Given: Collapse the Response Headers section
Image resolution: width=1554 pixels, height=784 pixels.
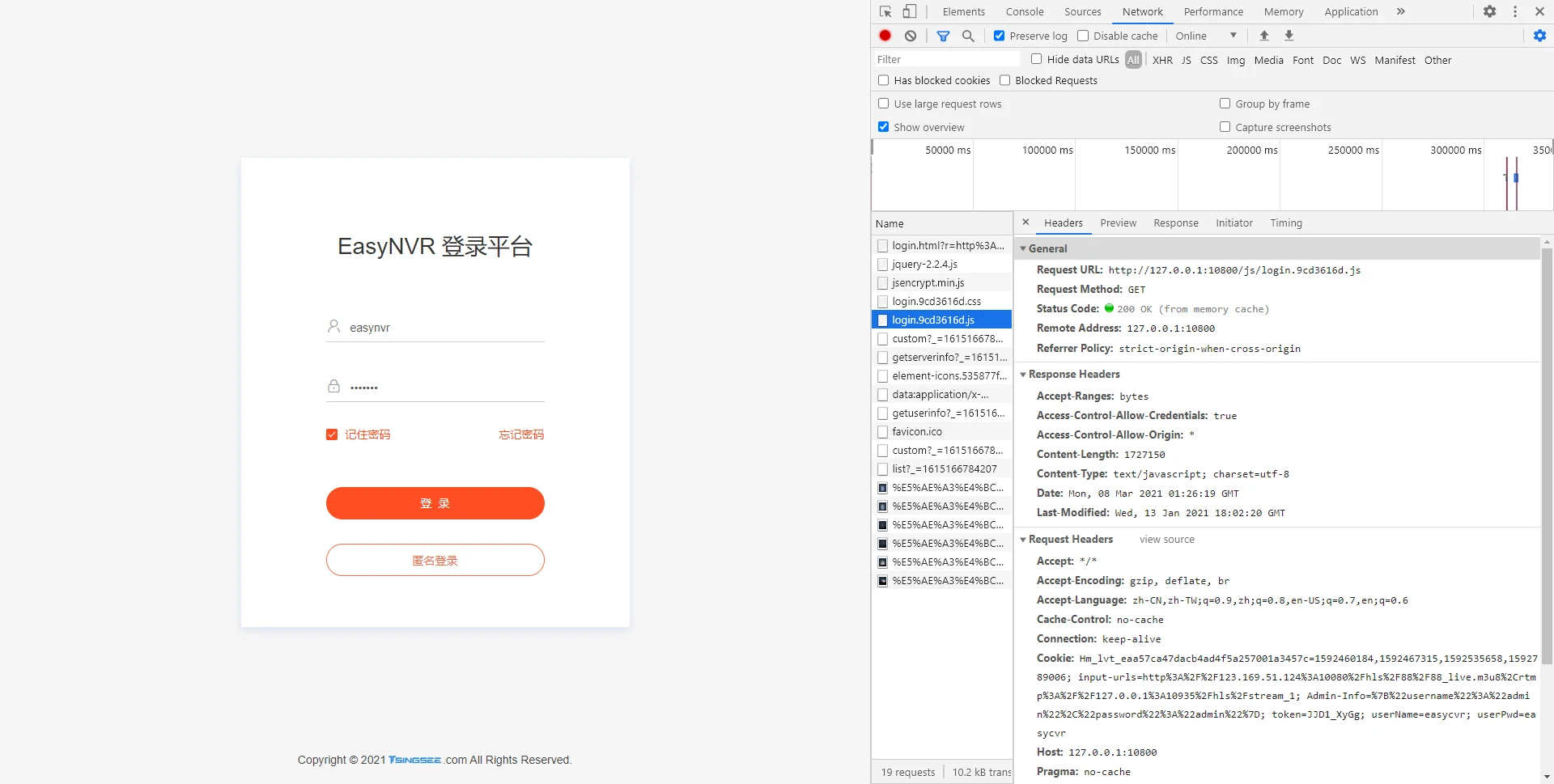Looking at the screenshot, I should click(x=1073, y=374).
